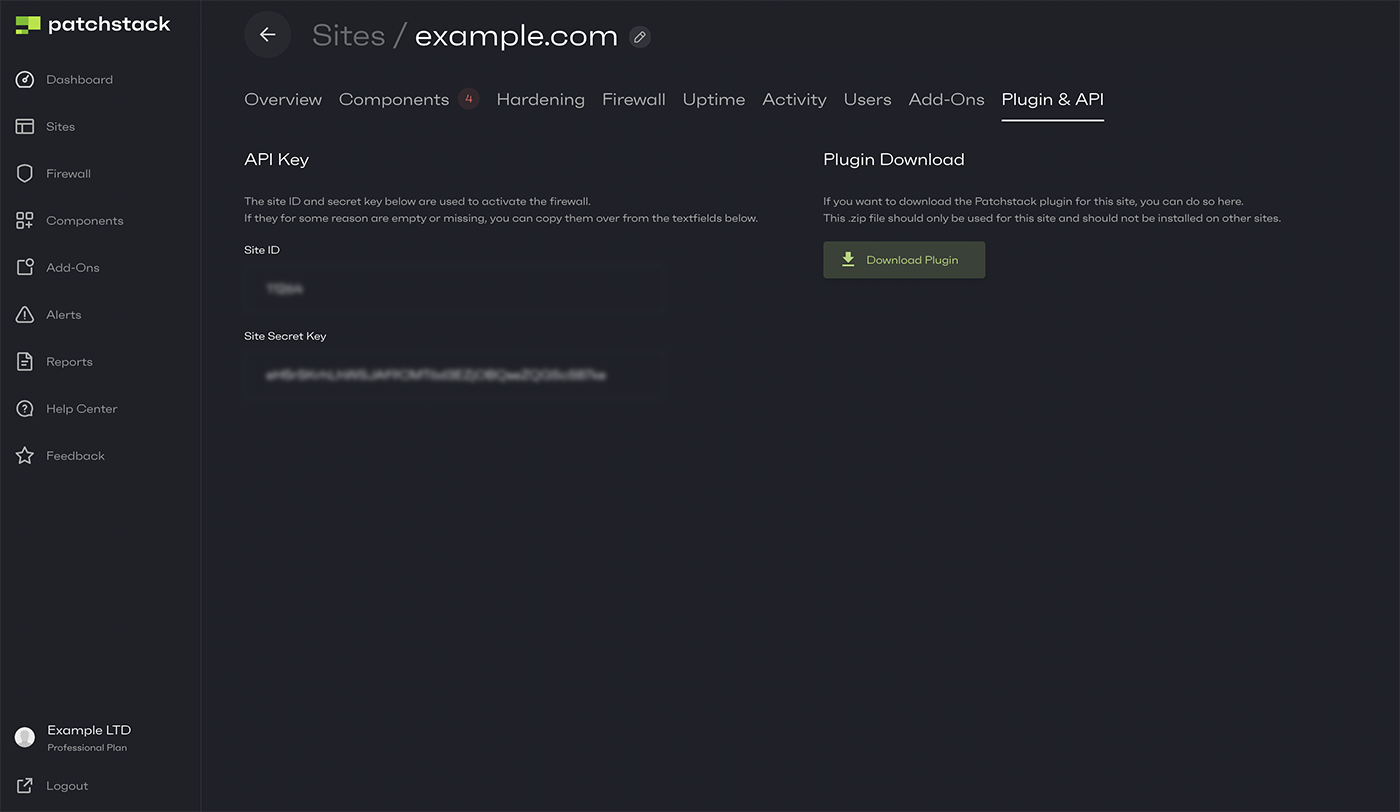Switch to the Users tab

pos(867,99)
